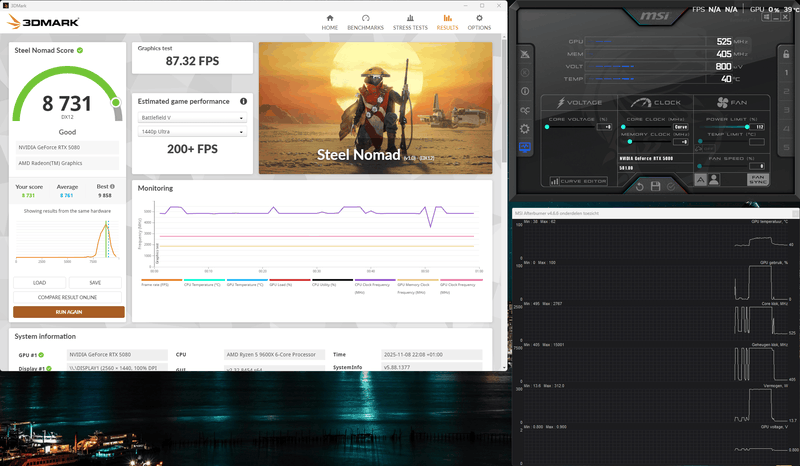The image size is (800, 466).
Task: Go to the Benchmarks tab
Action: (x=367, y=22)
